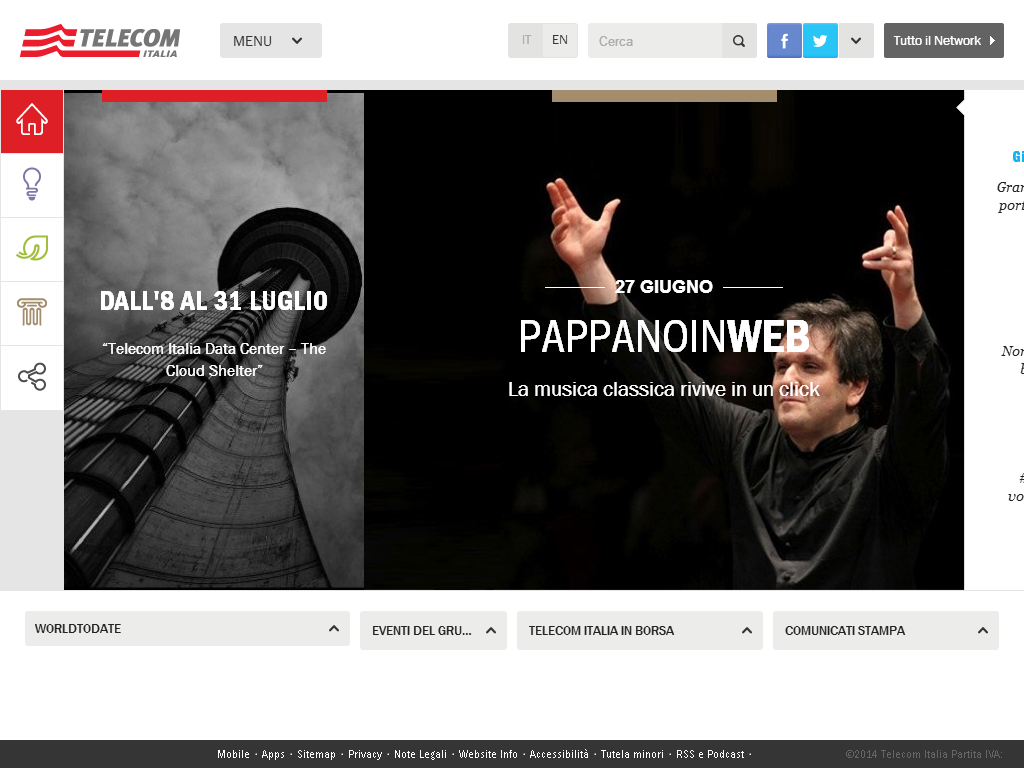Expand the WORLDTODATE panel

187,628
